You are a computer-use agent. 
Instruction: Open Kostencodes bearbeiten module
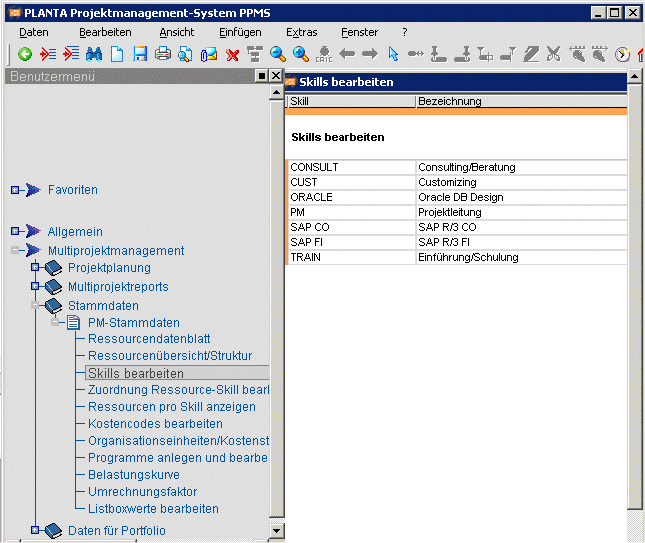(155, 424)
